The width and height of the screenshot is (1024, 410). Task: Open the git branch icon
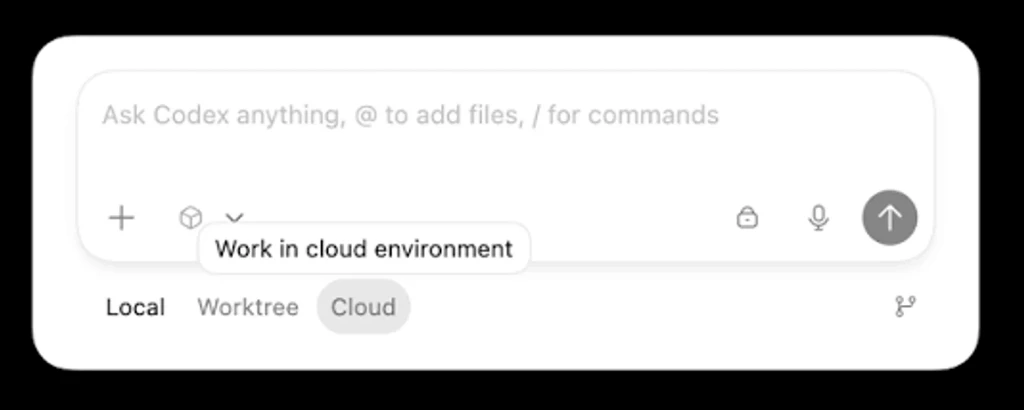[905, 306]
